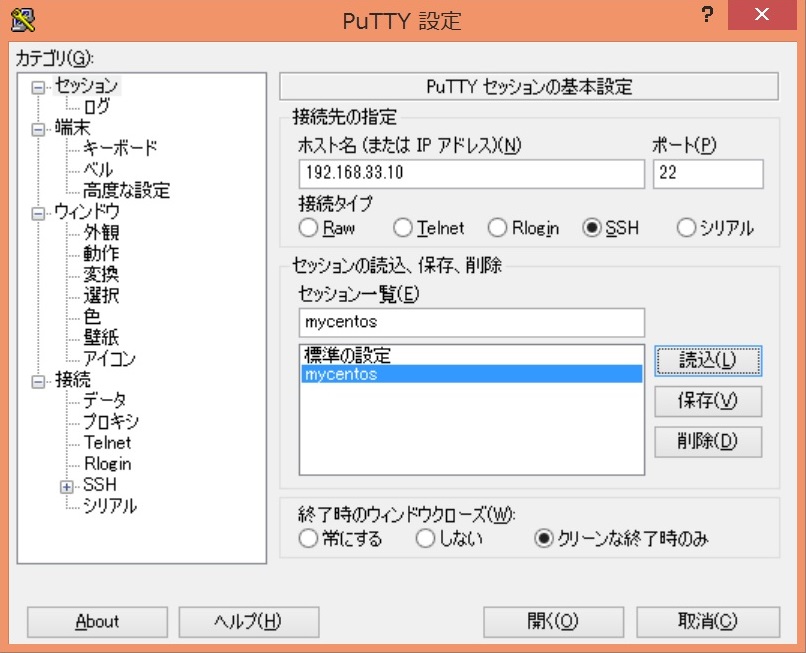Open the 選択 settings
The image size is (806, 653).
click(101, 296)
